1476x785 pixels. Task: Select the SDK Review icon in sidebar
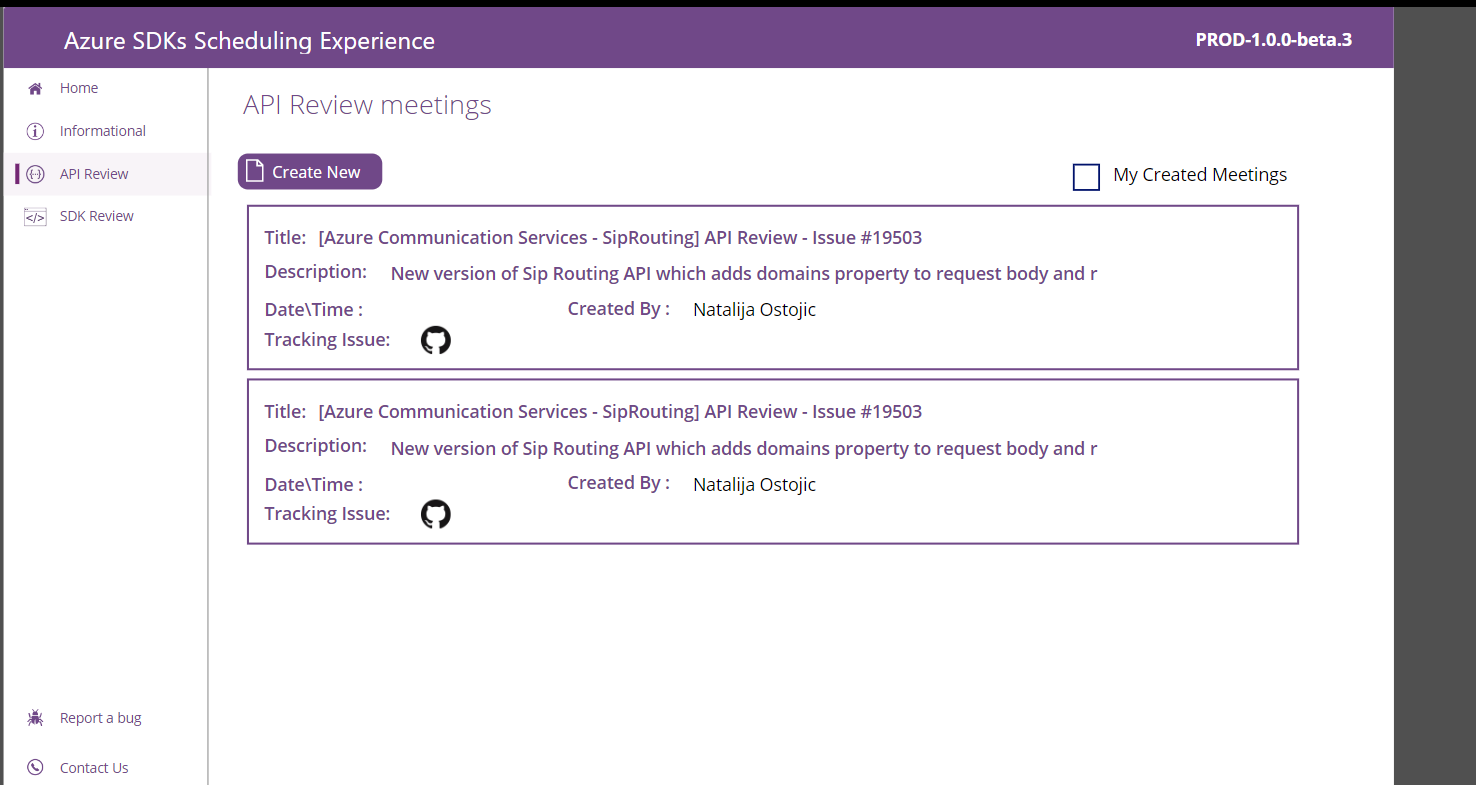35,216
